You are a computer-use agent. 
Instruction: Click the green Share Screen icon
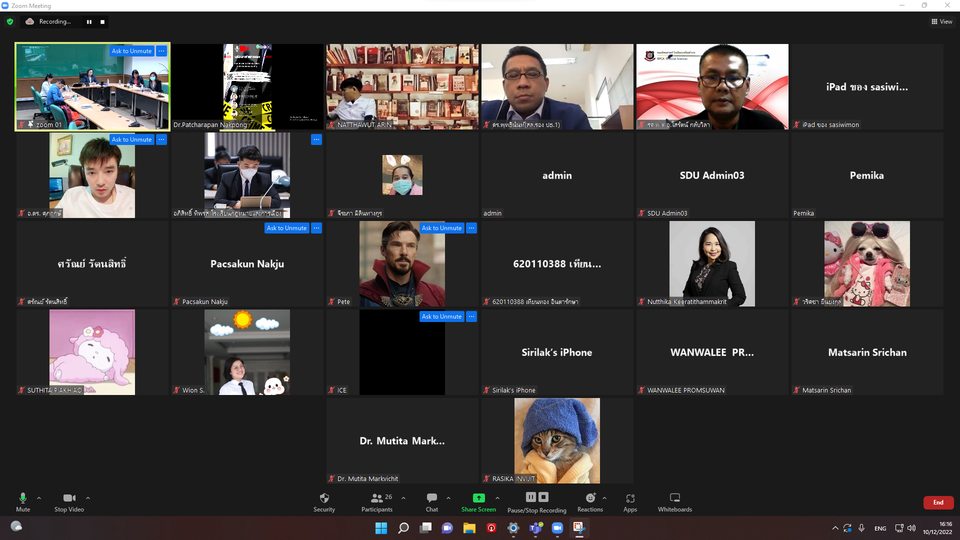pos(478,497)
